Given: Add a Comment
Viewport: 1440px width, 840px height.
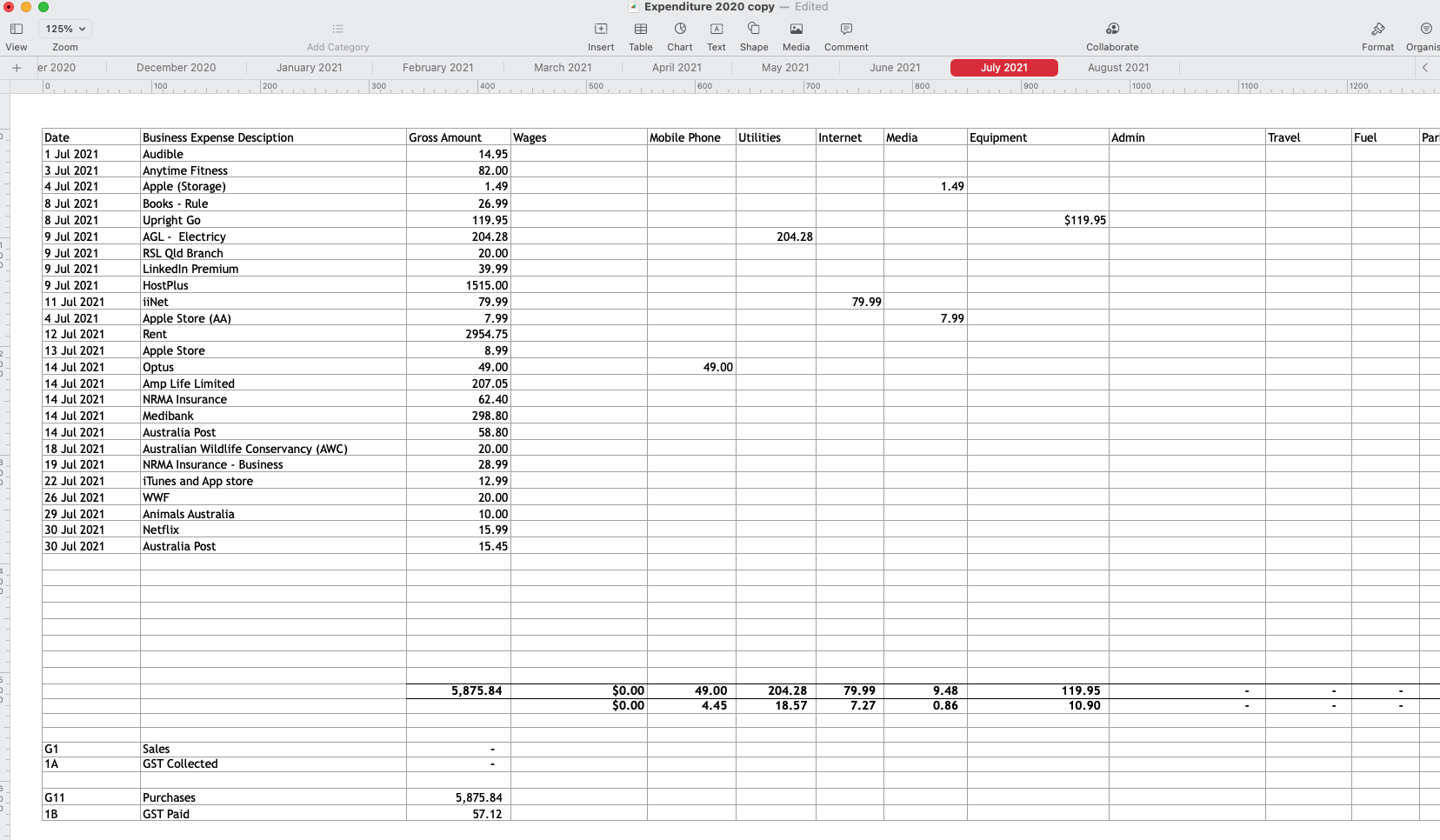Looking at the screenshot, I should (846, 29).
